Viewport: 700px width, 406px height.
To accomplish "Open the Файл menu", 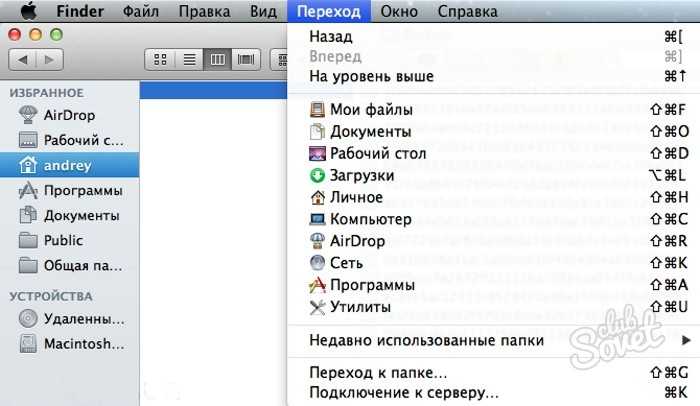I will (141, 11).
